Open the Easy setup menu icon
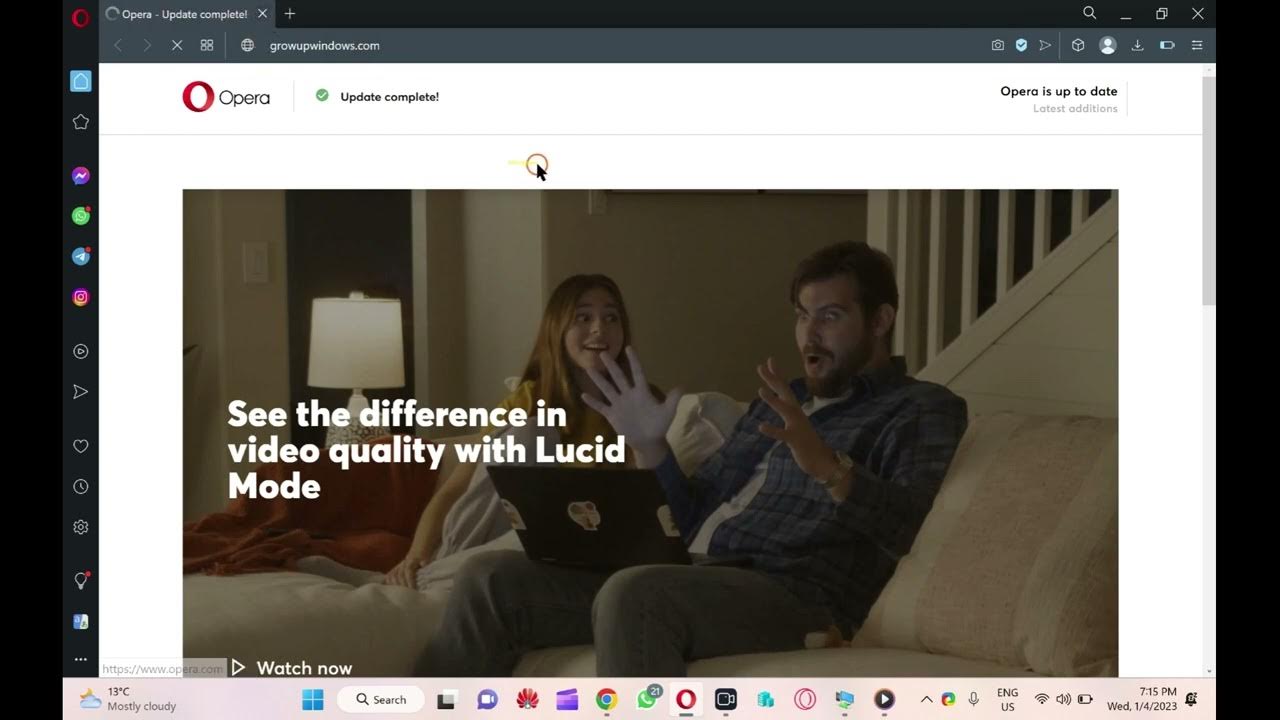The width and height of the screenshot is (1280, 720). click(1197, 45)
